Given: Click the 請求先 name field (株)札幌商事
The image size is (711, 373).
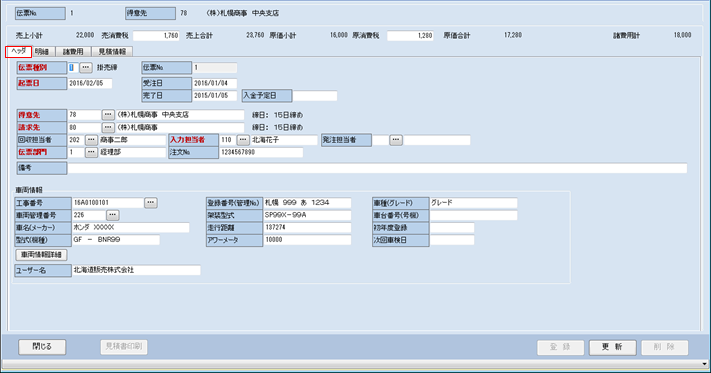Looking at the screenshot, I should tap(180, 127).
